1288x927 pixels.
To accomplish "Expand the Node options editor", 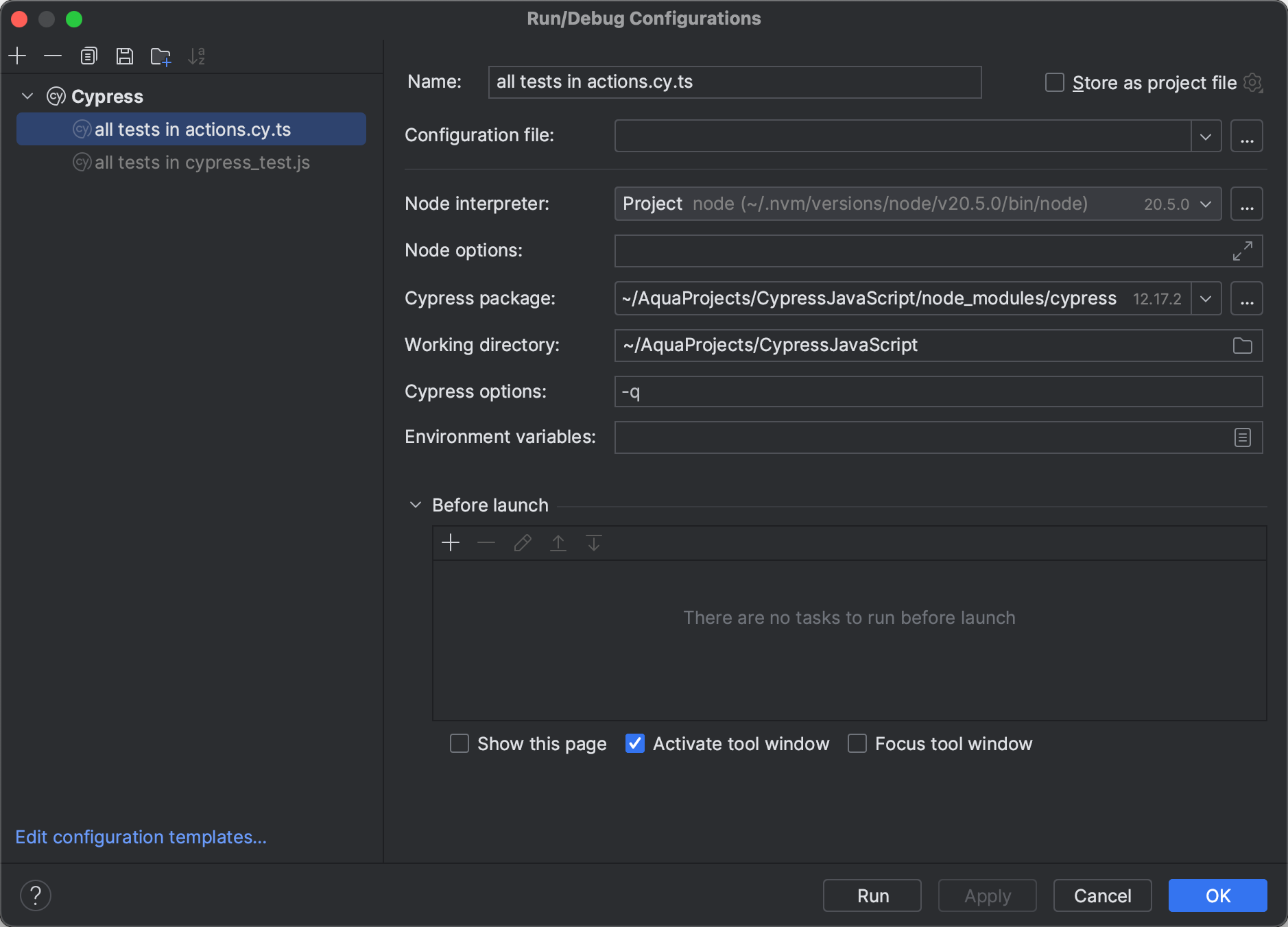I will pyautogui.click(x=1241, y=251).
